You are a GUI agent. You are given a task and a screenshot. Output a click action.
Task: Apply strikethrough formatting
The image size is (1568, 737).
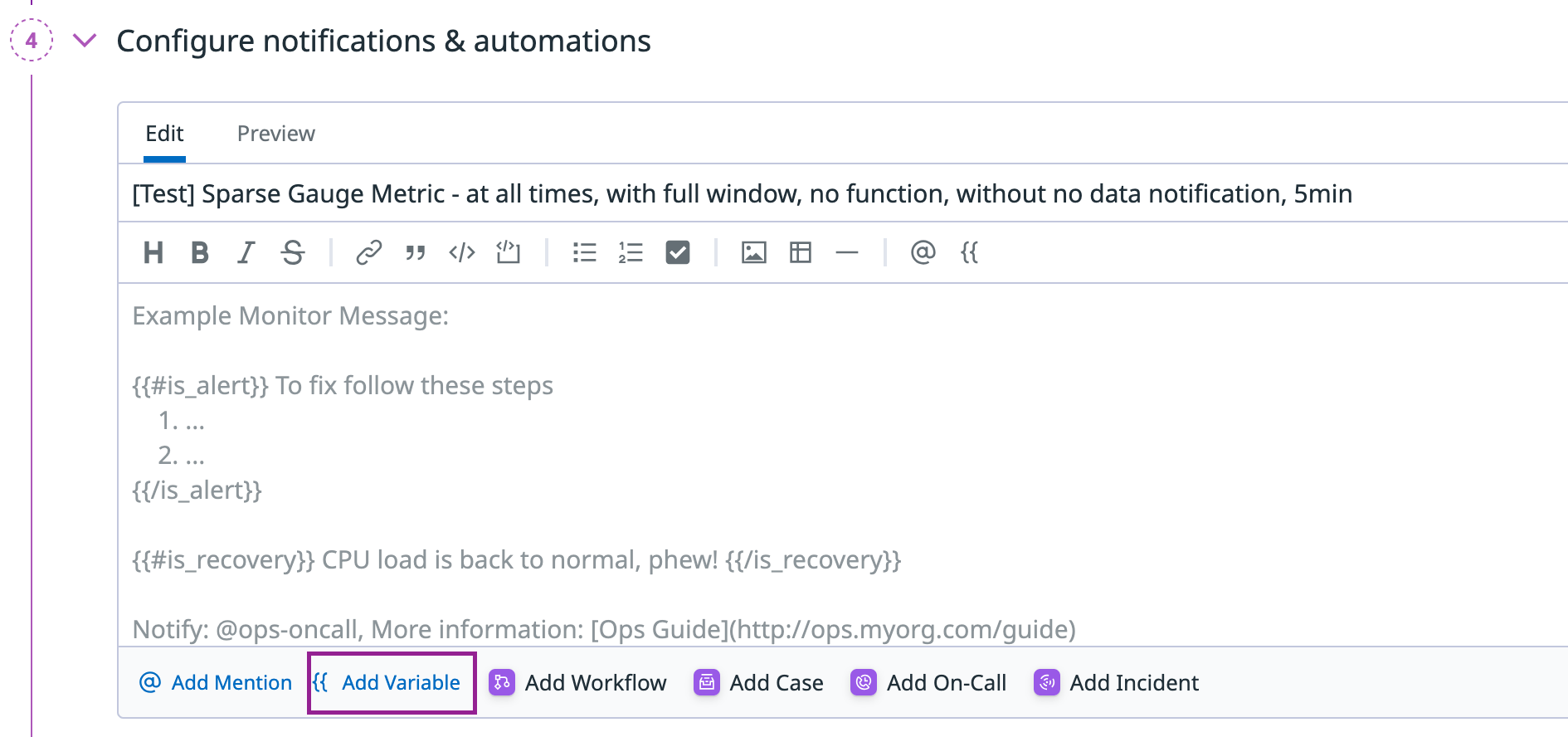[x=293, y=252]
